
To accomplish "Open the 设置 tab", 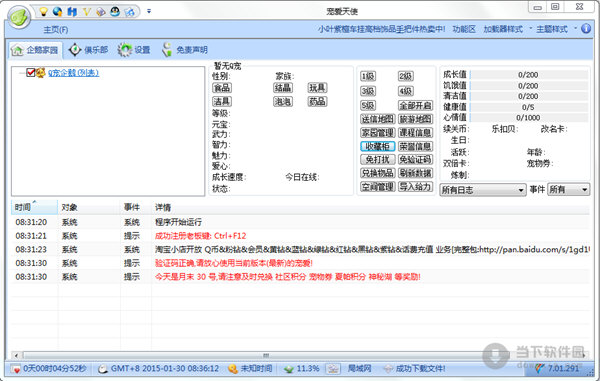I will [x=134, y=50].
